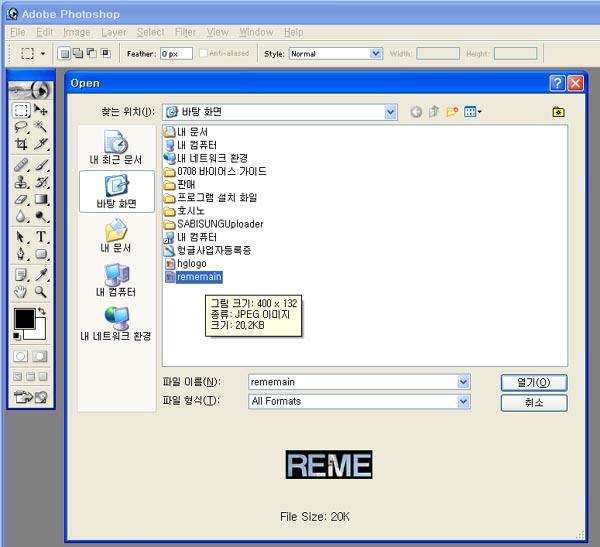Select the Lasso tool
This screenshot has width=600, height=547.
[x=21, y=127]
